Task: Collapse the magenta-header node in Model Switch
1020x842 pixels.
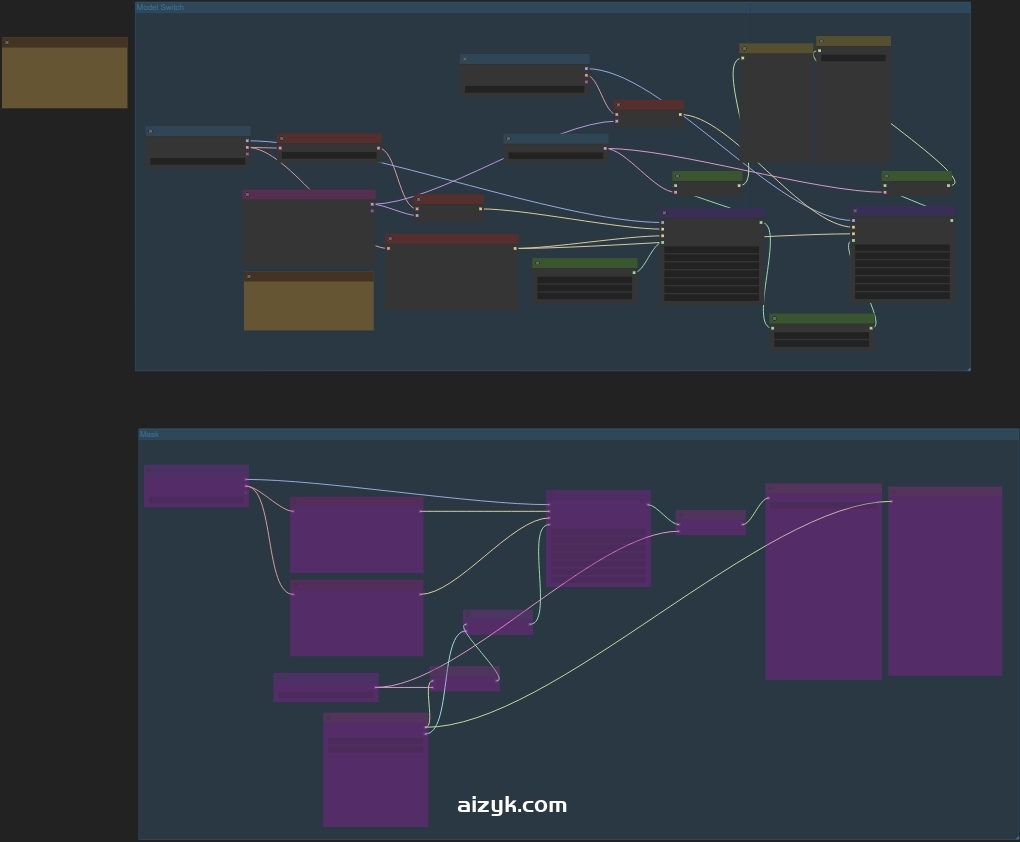Action: [x=248, y=195]
